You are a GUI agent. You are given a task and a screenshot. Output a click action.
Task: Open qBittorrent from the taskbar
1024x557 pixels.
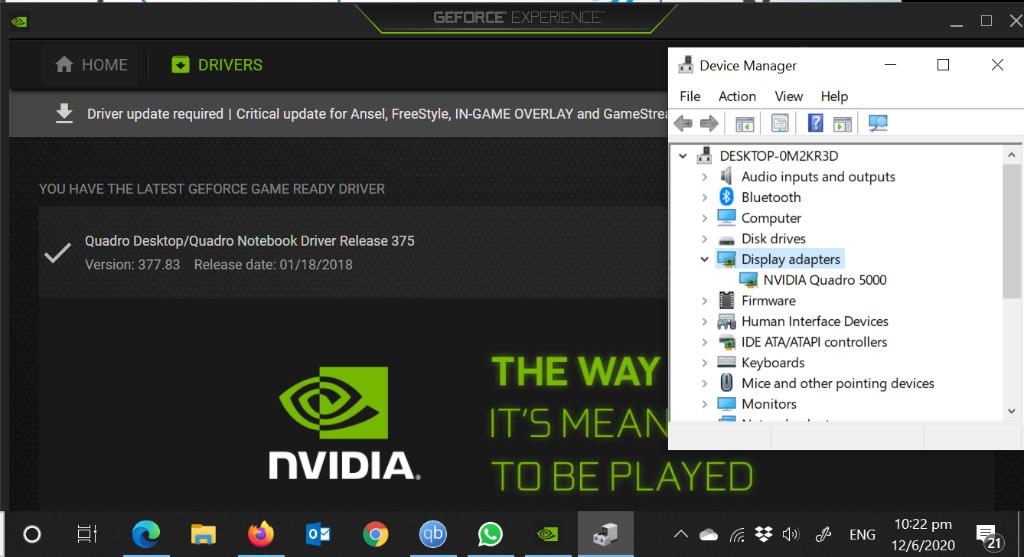(x=433, y=535)
